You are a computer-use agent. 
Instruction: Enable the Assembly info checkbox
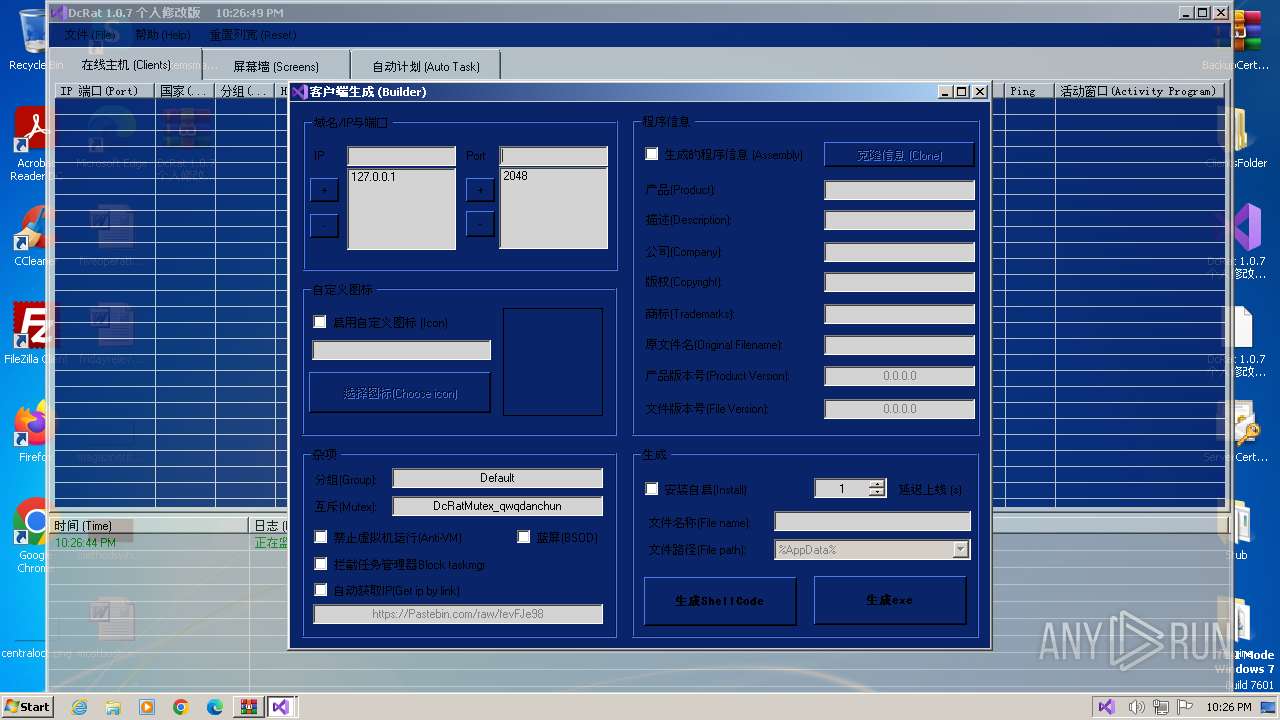pyautogui.click(x=652, y=154)
